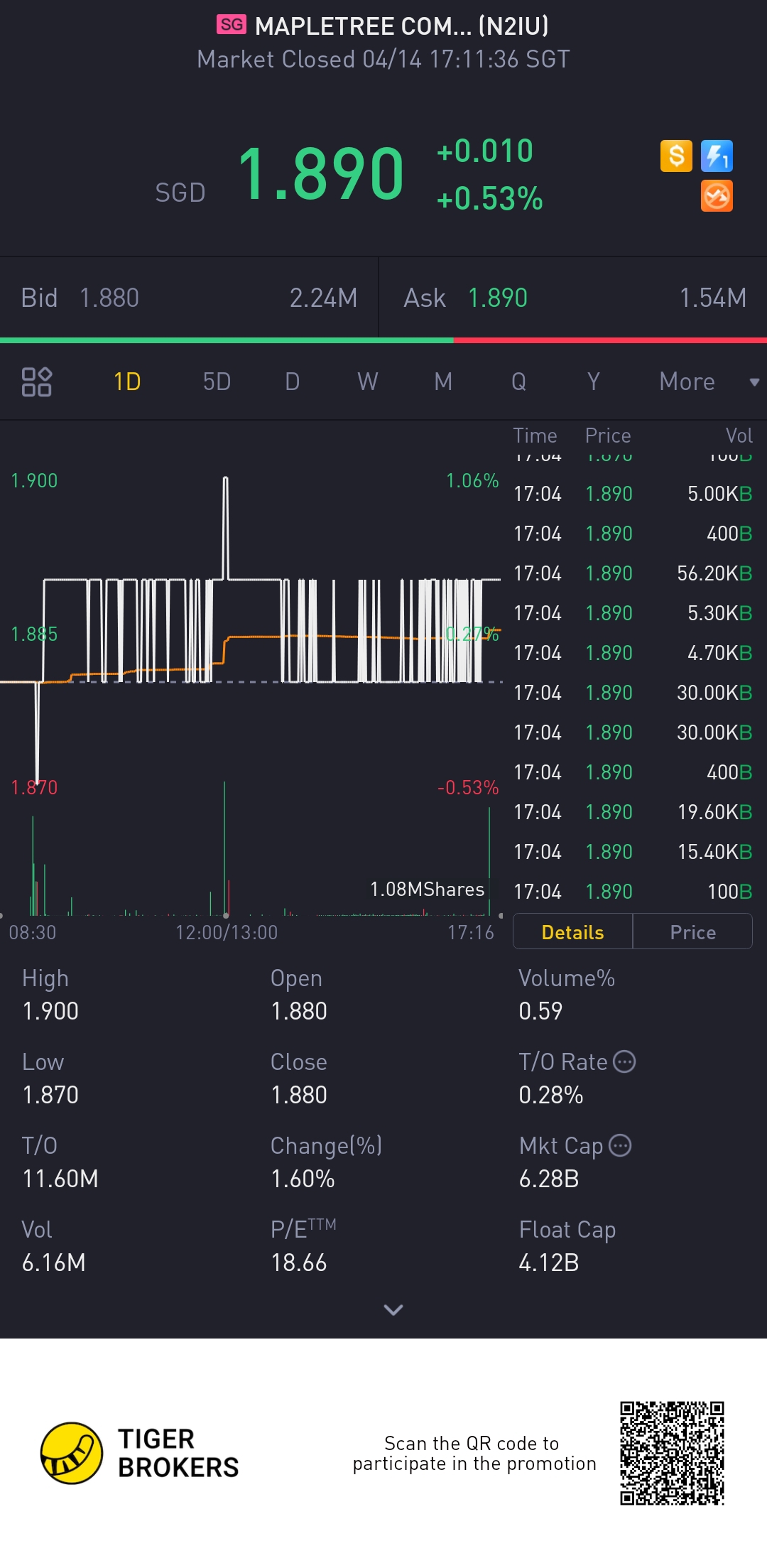
Task: Tap the QR code image
Action: [672, 1453]
